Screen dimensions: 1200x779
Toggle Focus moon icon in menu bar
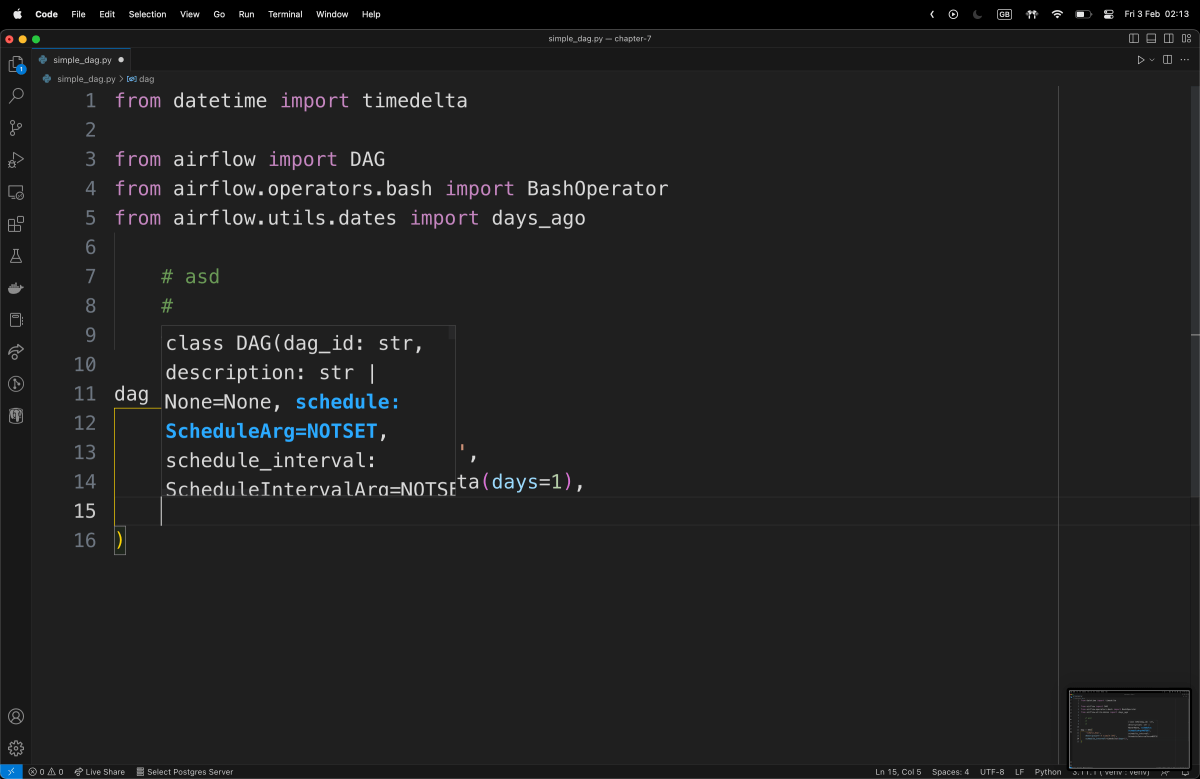coord(977,14)
